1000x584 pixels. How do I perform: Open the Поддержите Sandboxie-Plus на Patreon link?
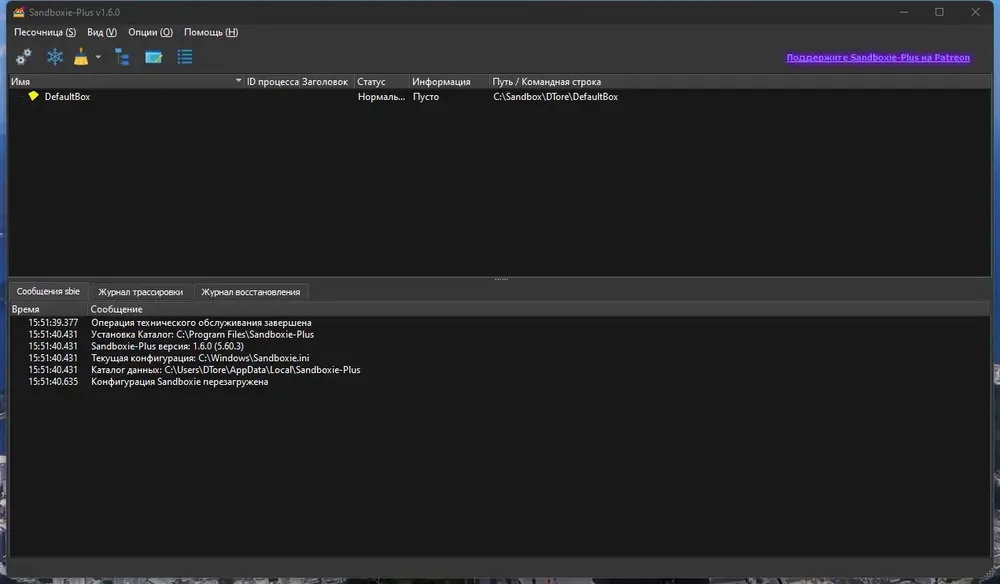[878, 57]
